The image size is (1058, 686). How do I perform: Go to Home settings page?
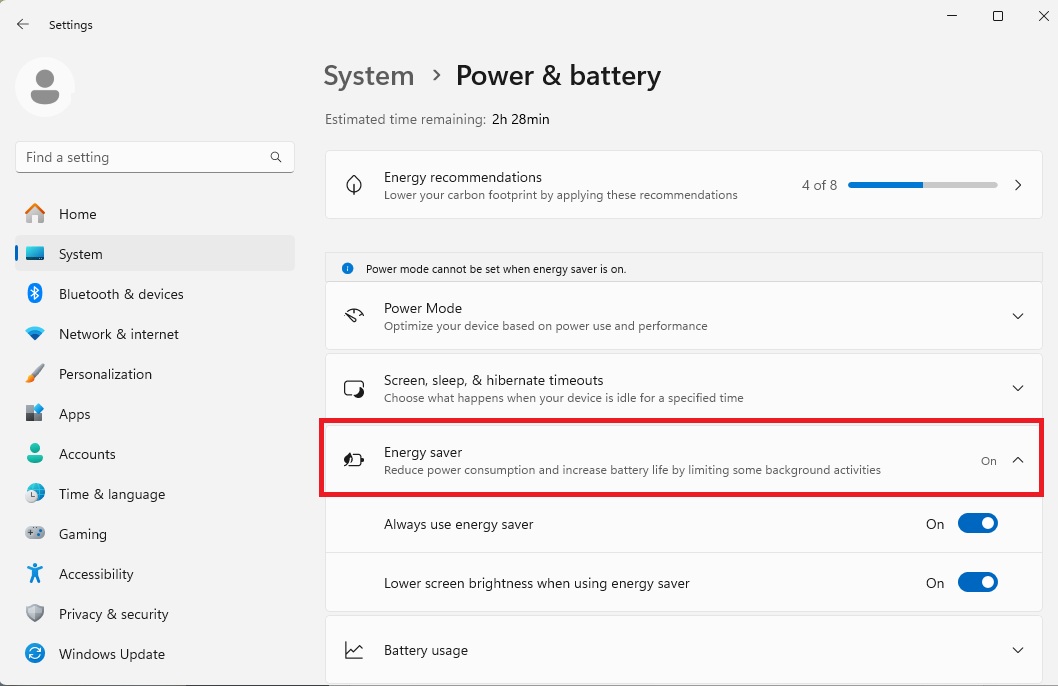155,214
